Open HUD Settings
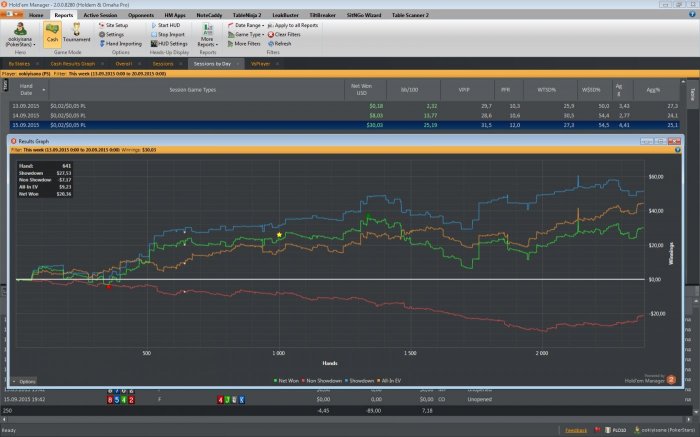The height and width of the screenshot is (437, 700). click(x=170, y=44)
